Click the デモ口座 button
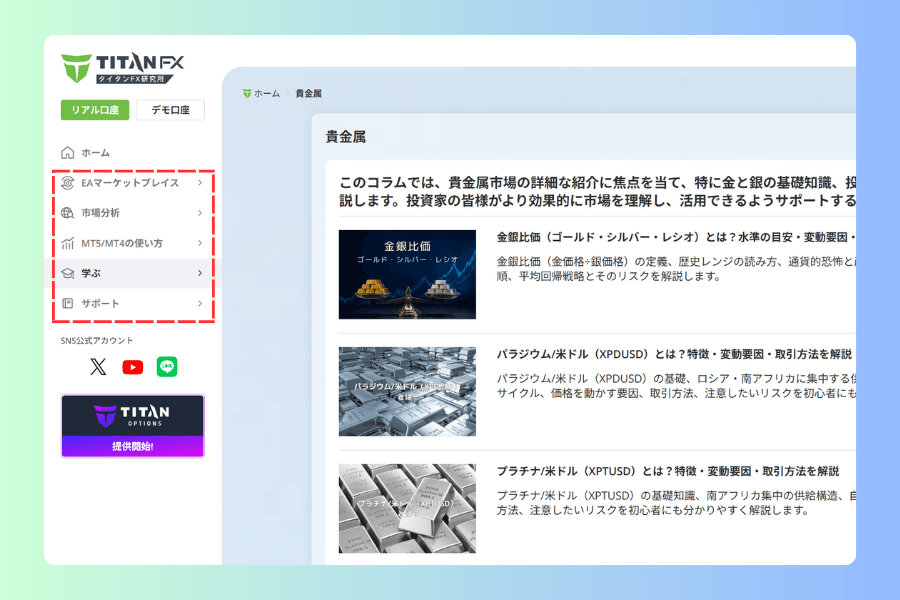 (x=170, y=110)
